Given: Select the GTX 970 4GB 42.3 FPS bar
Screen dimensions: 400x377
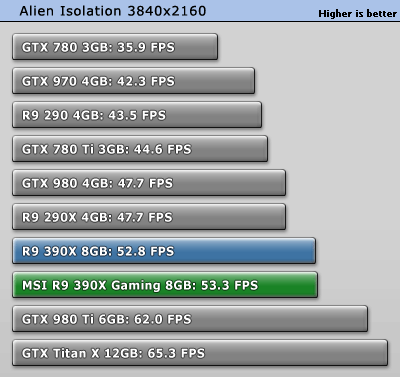Looking at the screenshot, I should pyautogui.click(x=134, y=81).
